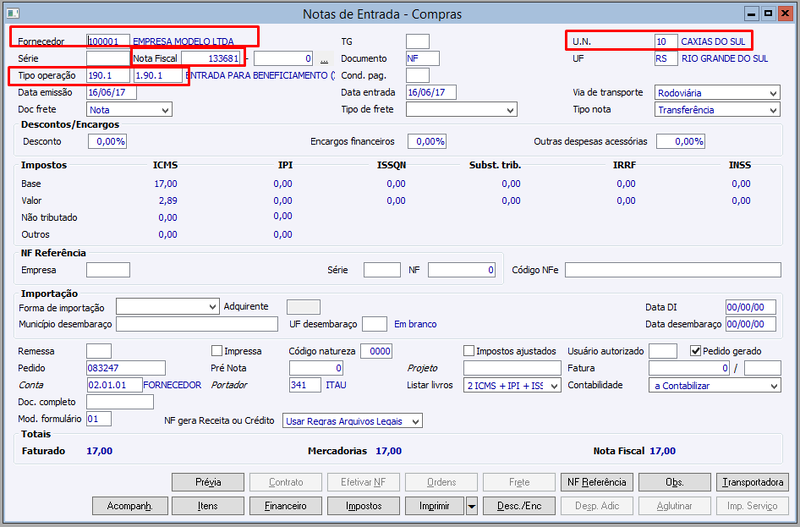800x527 pixels.
Task: Select the TG input field
Action: tap(418, 41)
